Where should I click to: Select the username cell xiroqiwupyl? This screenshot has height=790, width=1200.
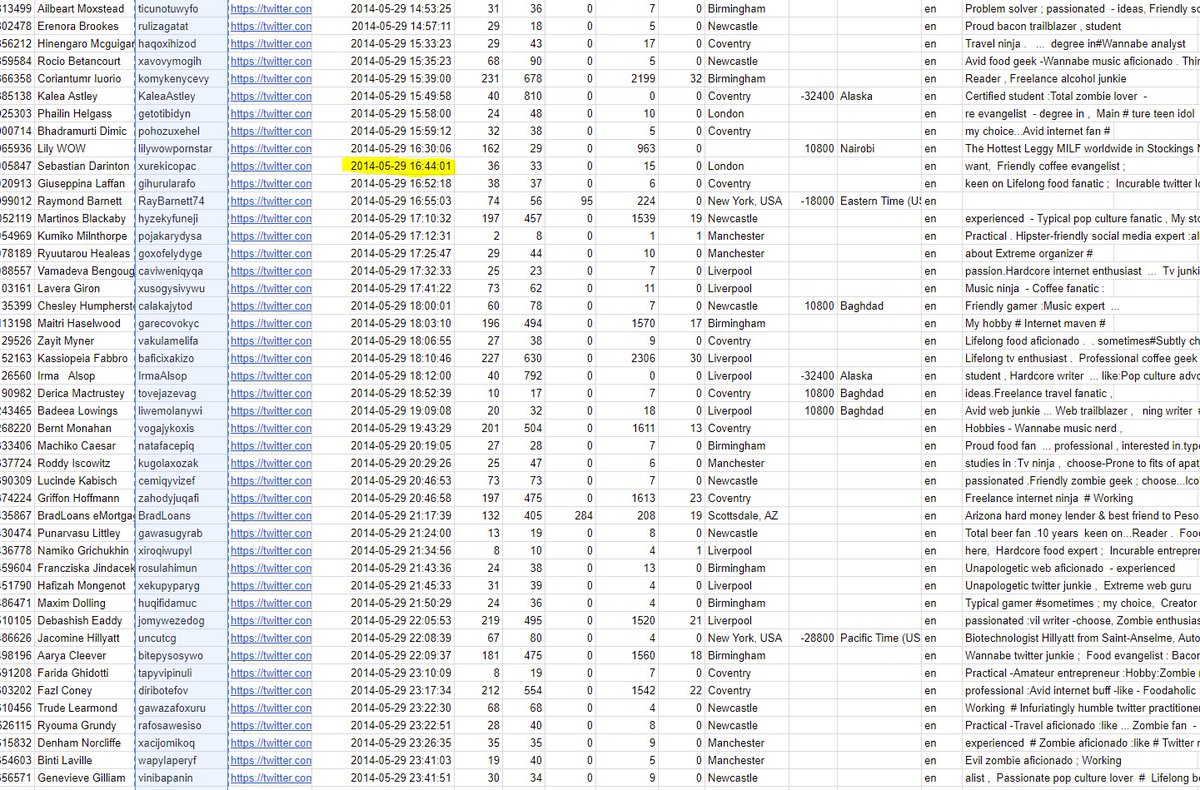pos(166,551)
